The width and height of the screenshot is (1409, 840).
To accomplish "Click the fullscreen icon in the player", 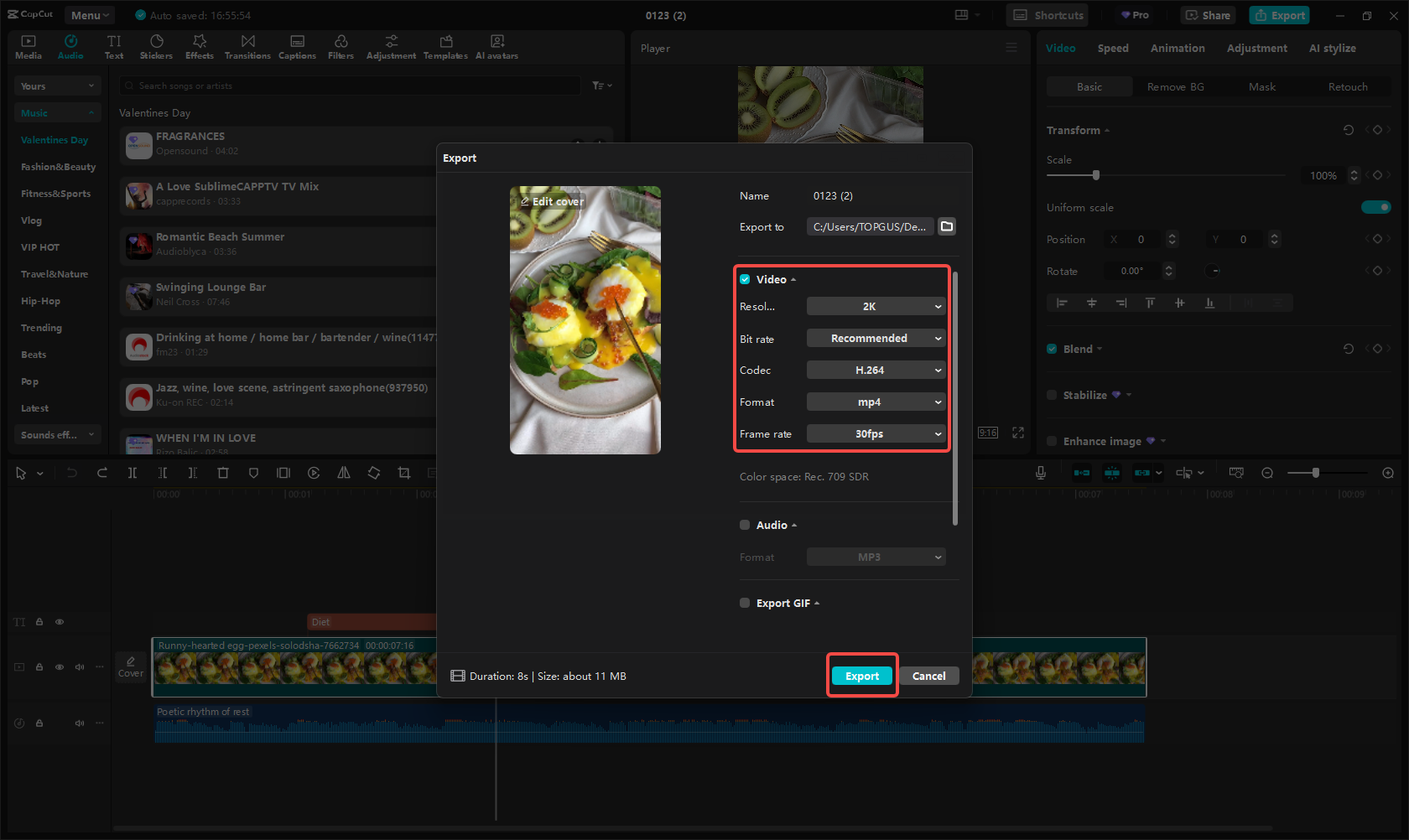I will 1018,433.
